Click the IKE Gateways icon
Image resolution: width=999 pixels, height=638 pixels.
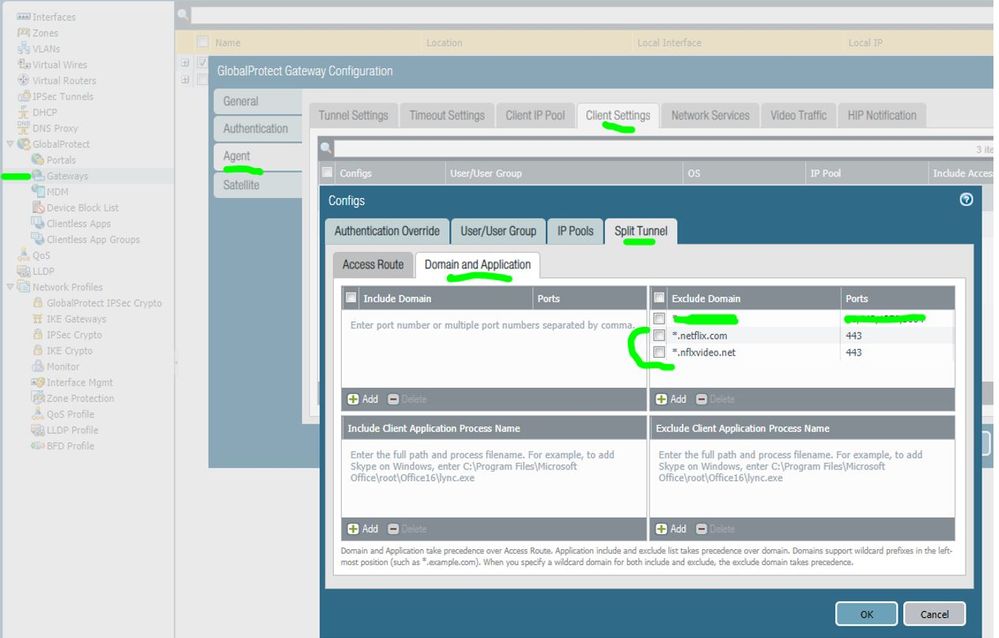click(38, 319)
